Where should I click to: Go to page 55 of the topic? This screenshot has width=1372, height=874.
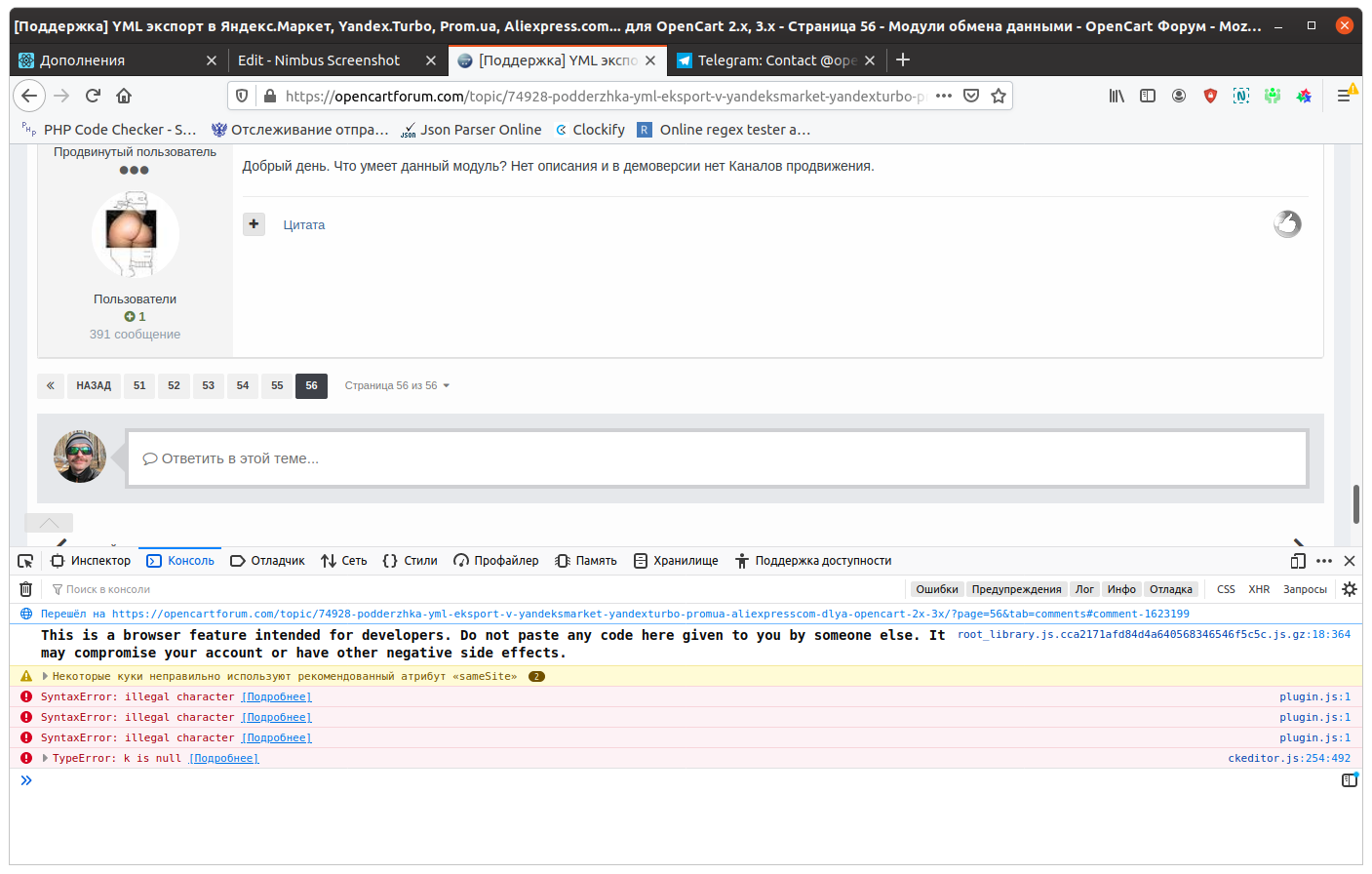277,385
